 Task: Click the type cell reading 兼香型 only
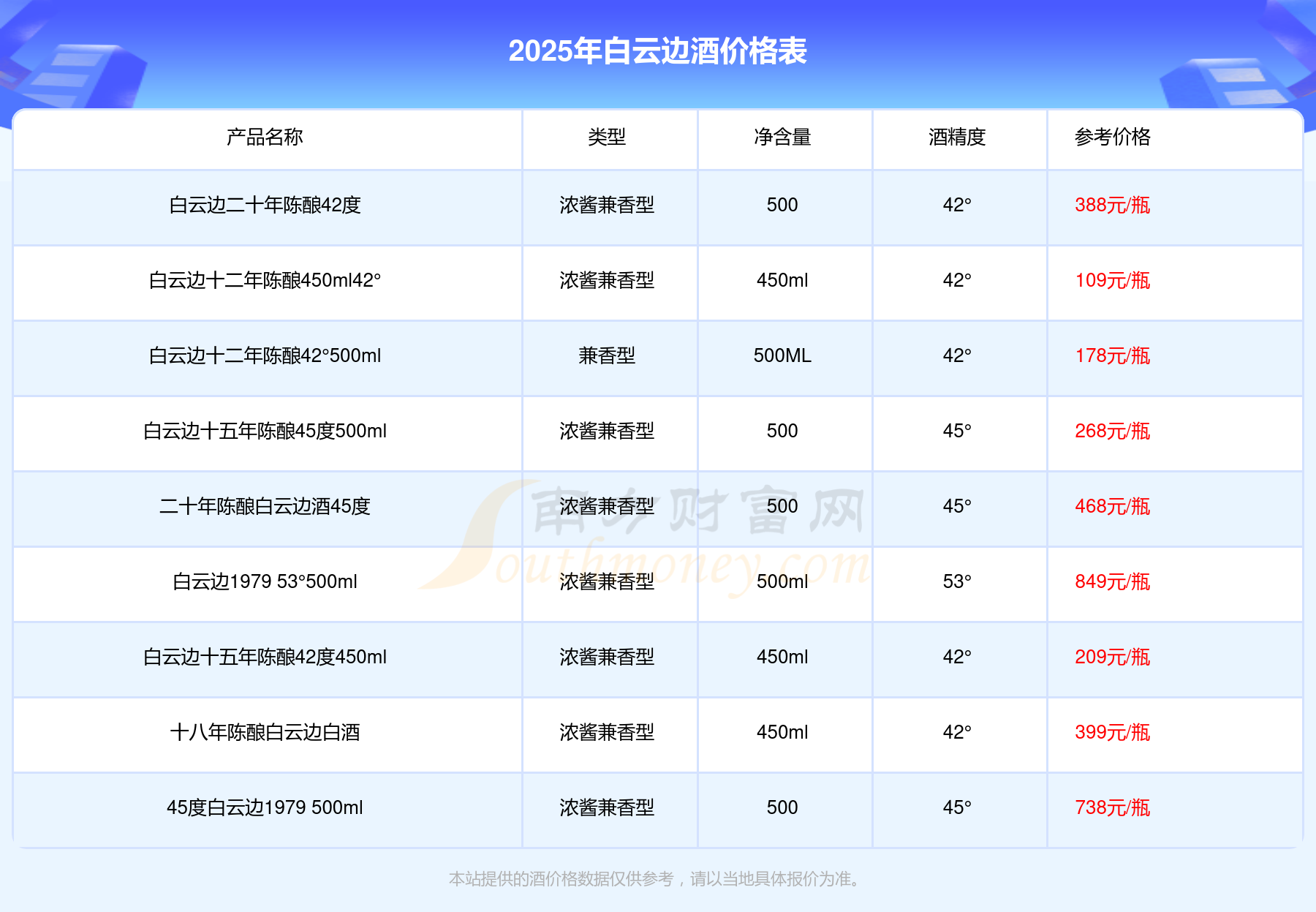607,355
